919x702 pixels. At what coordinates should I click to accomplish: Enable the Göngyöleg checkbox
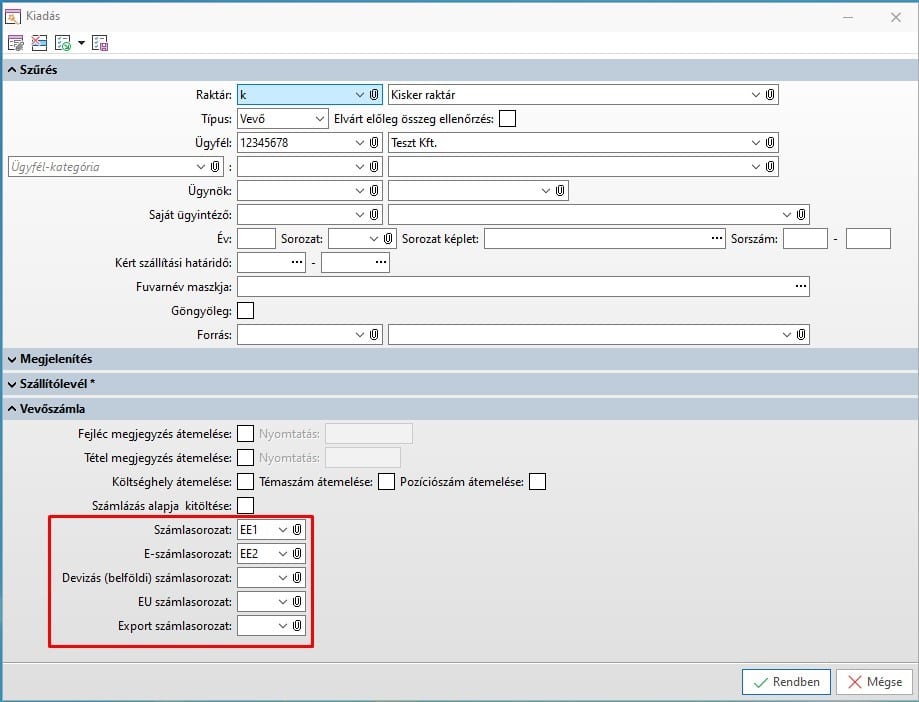245,311
